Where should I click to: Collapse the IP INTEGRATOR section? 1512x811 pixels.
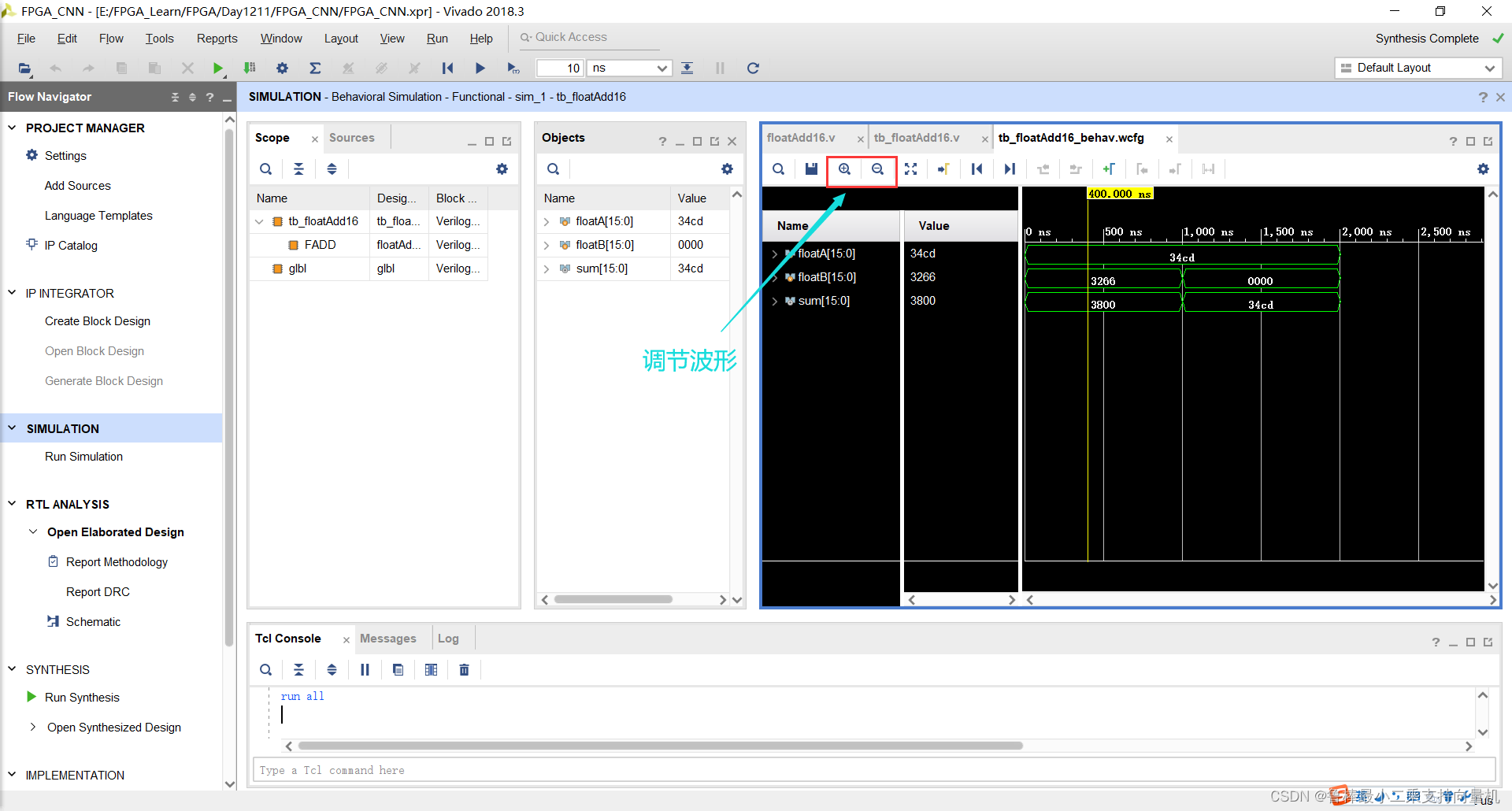12,293
